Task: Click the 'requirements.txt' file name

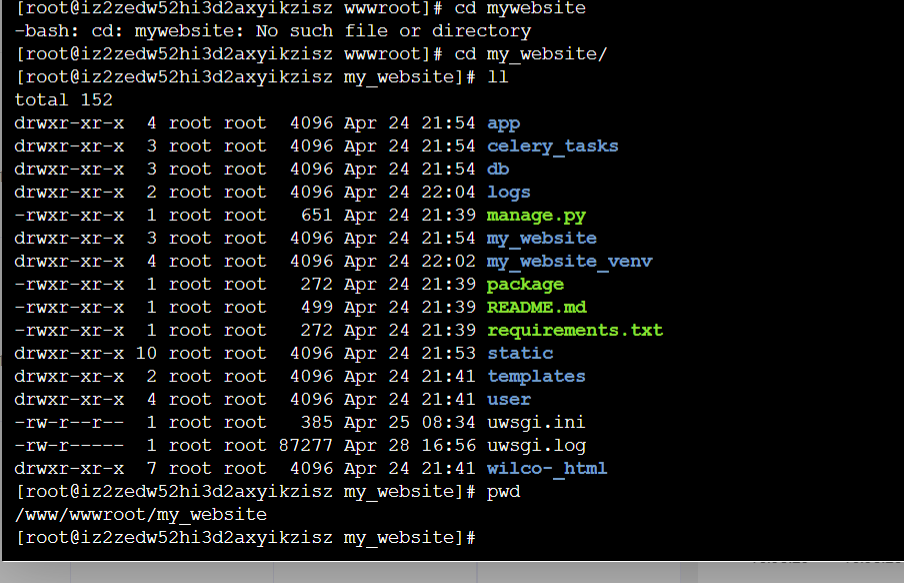Action: coord(575,331)
